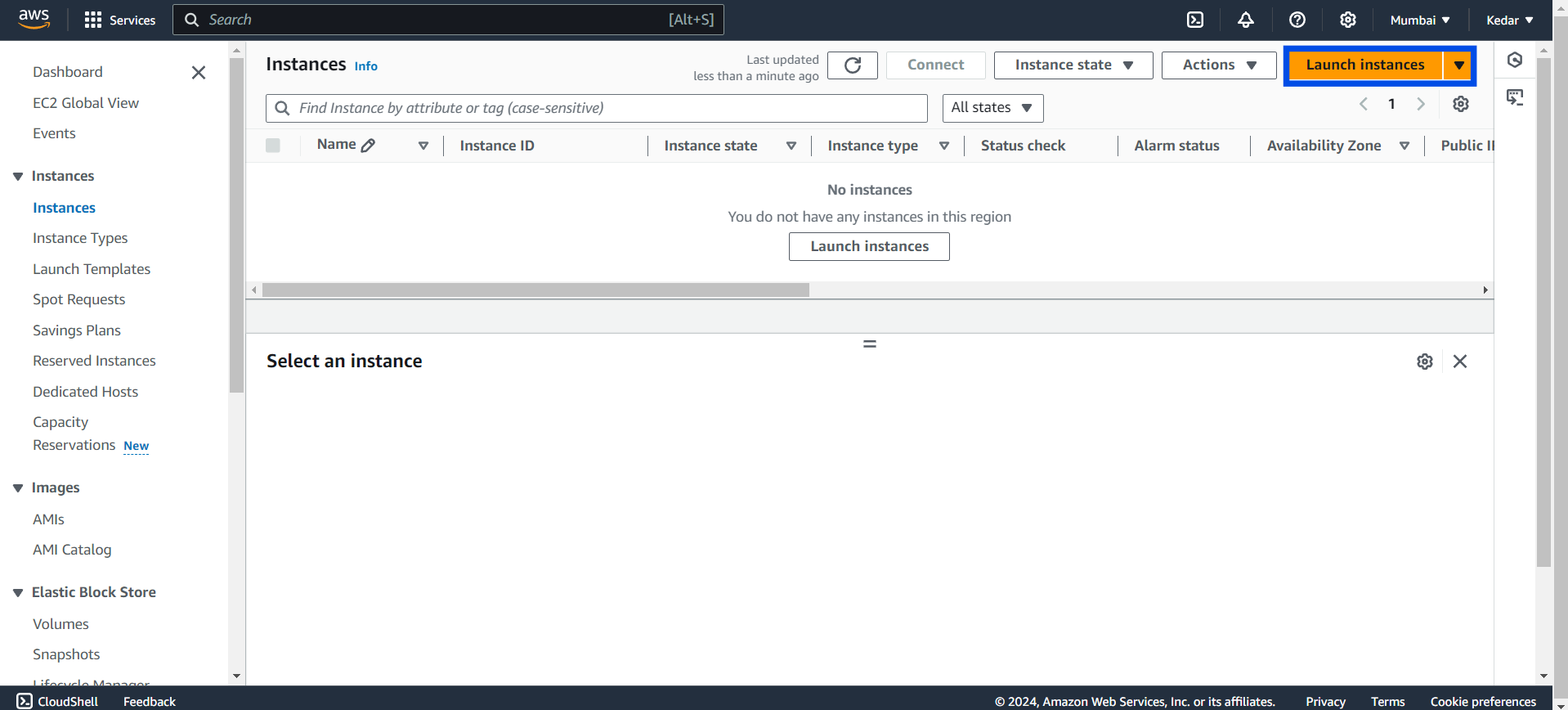The image size is (1568, 710).
Task: Open Terms link in footer
Action: tap(1387, 702)
